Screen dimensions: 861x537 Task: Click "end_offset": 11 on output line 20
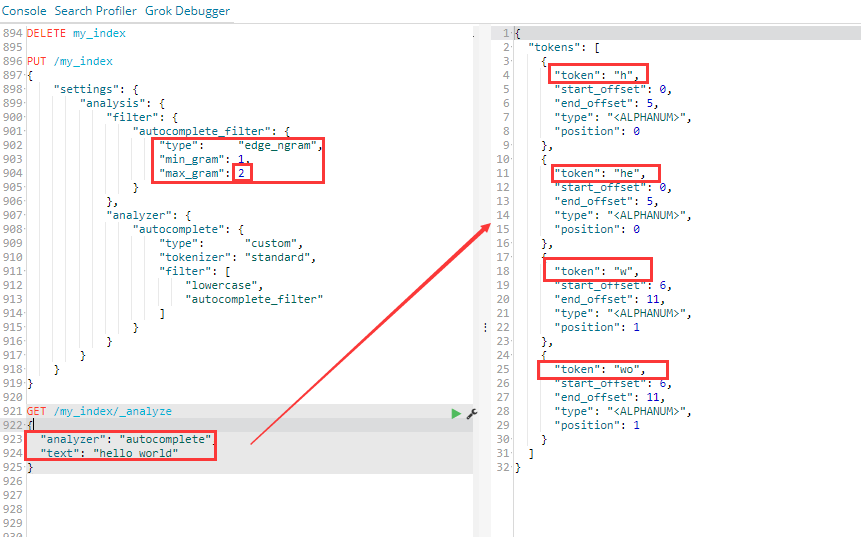[x=610, y=299]
